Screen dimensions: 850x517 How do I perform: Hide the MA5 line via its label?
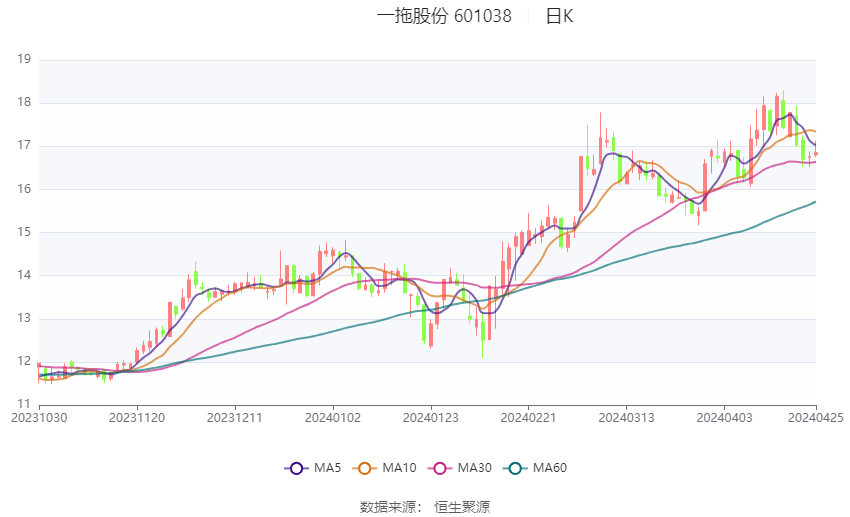pyautogui.click(x=327, y=468)
